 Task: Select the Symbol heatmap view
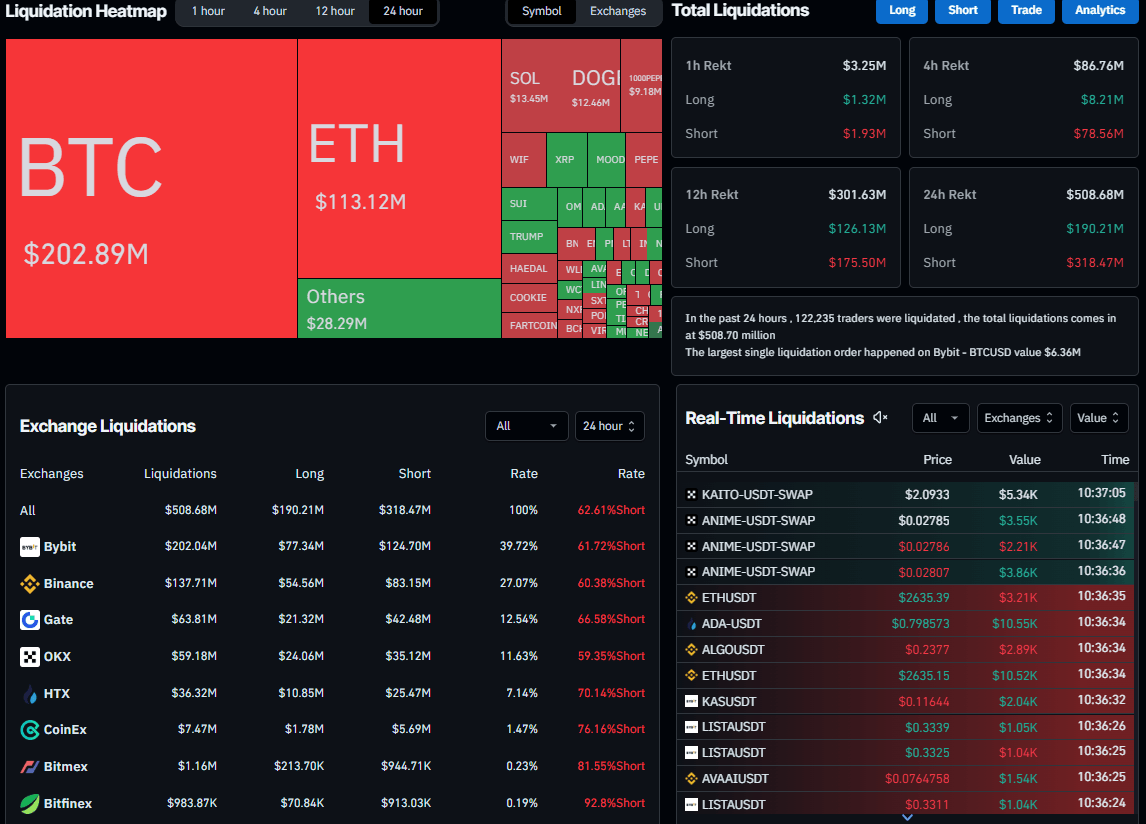click(x=542, y=11)
